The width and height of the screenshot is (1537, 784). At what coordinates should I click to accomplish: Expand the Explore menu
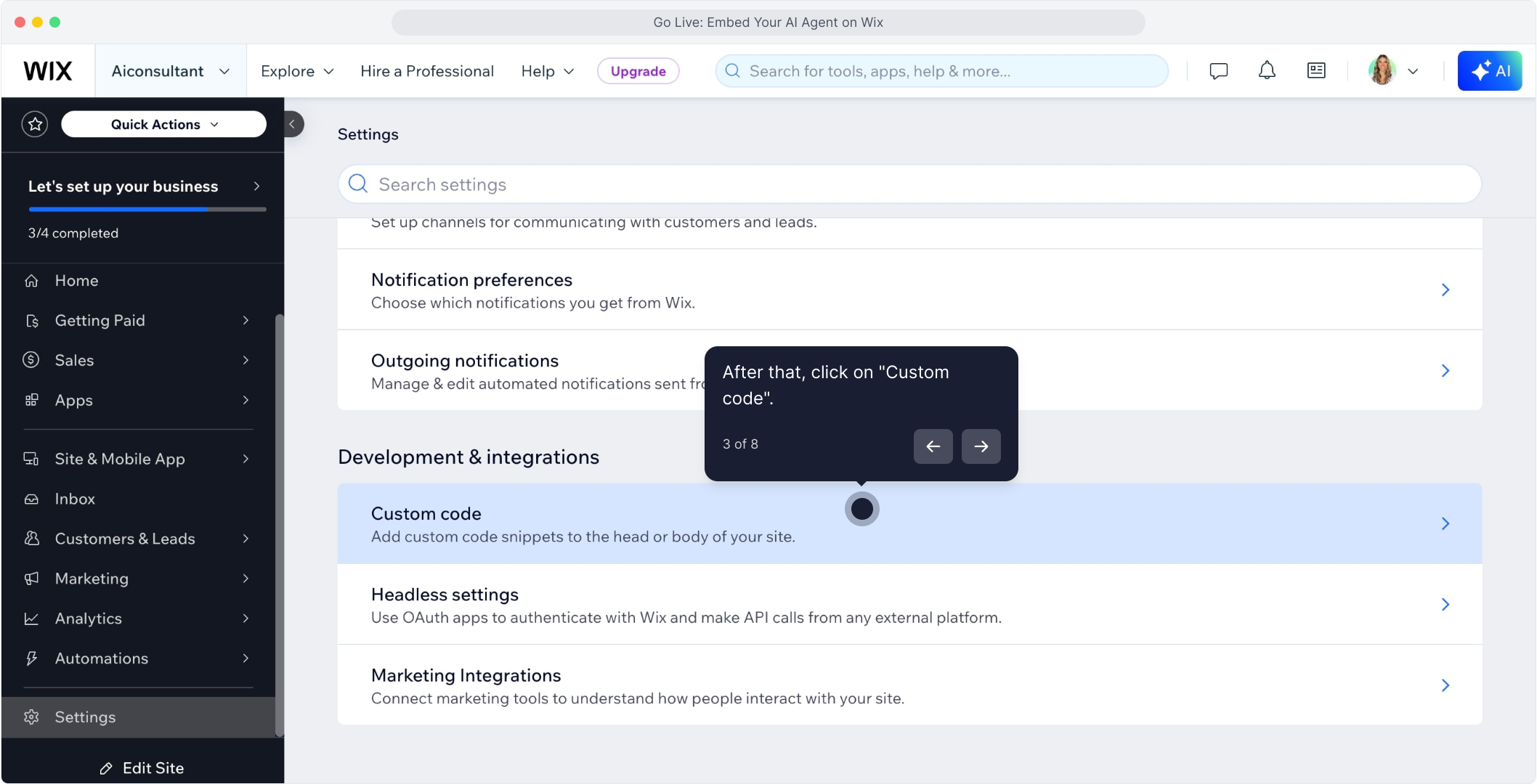click(297, 71)
